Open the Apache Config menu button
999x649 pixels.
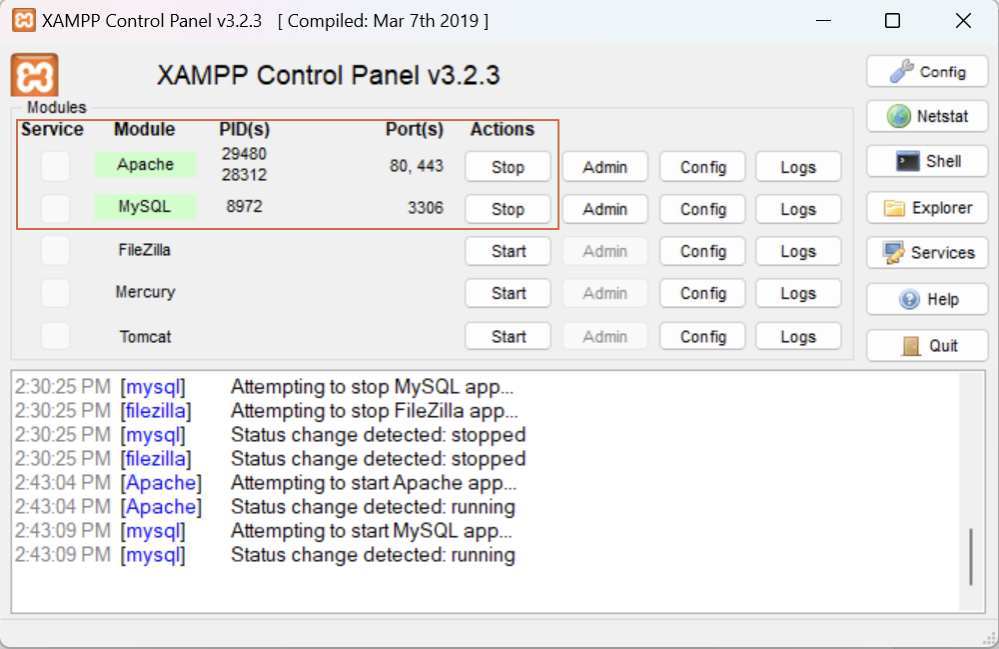[702, 167]
